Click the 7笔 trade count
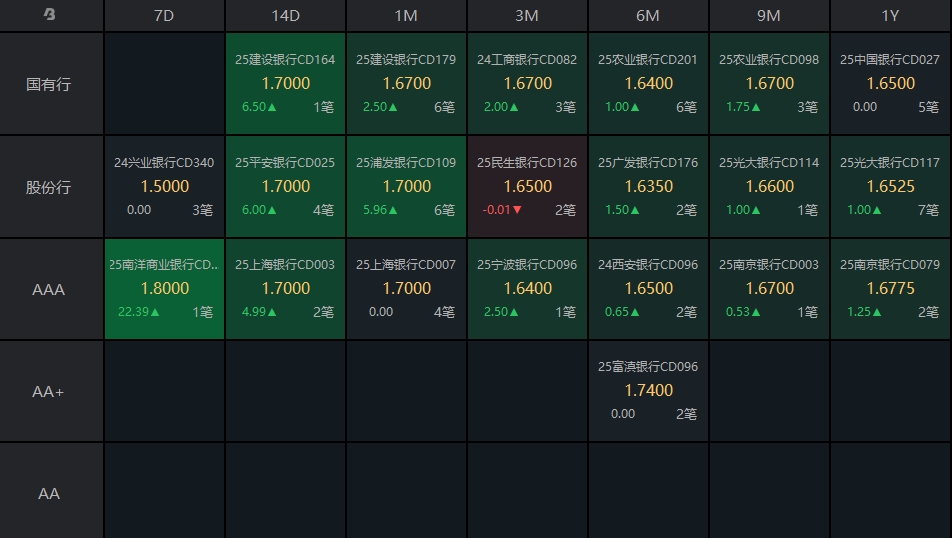The width and height of the screenshot is (952, 538). click(x=928, y=210)
